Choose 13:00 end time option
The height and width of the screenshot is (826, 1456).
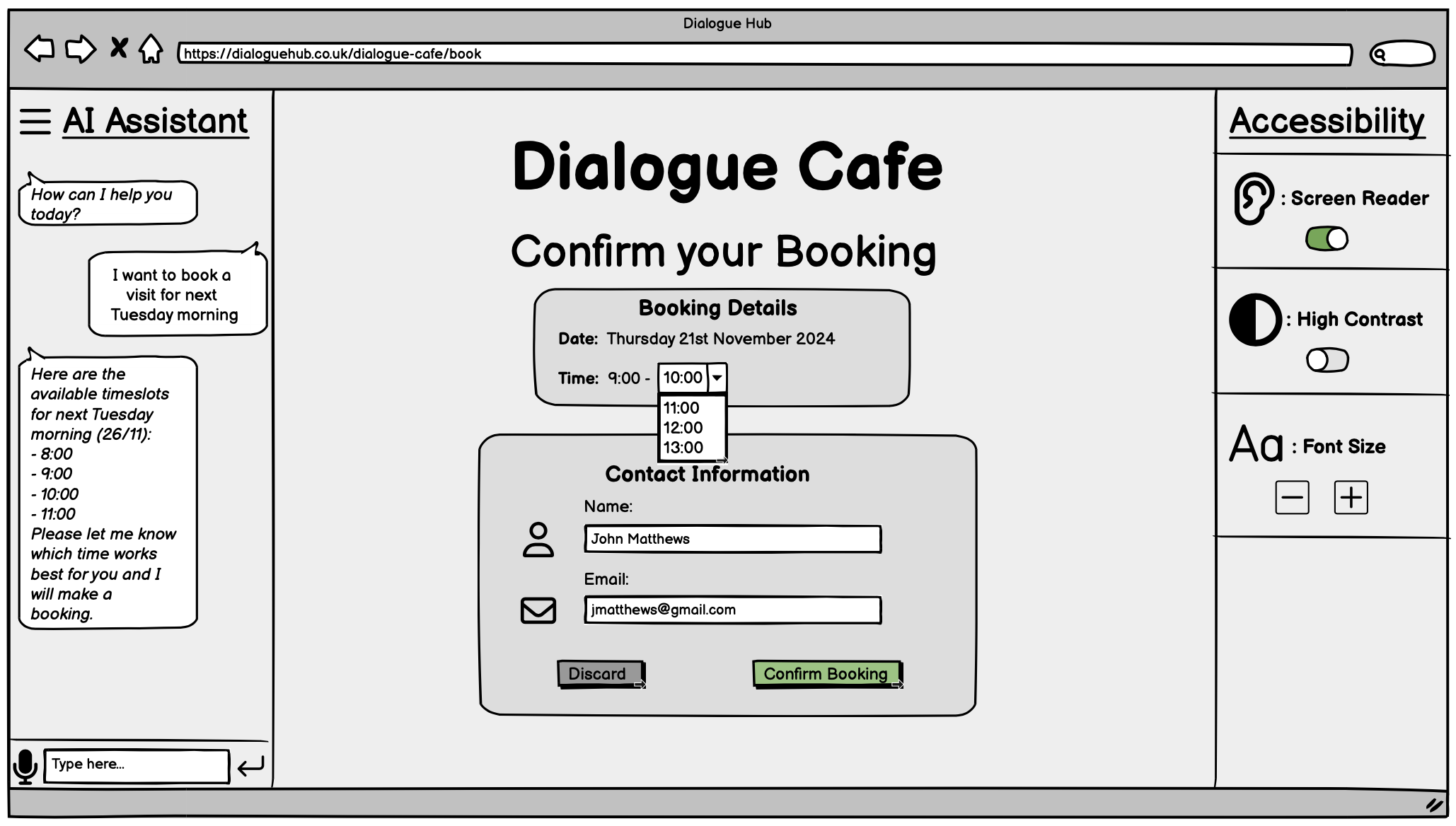coord(683,448)
